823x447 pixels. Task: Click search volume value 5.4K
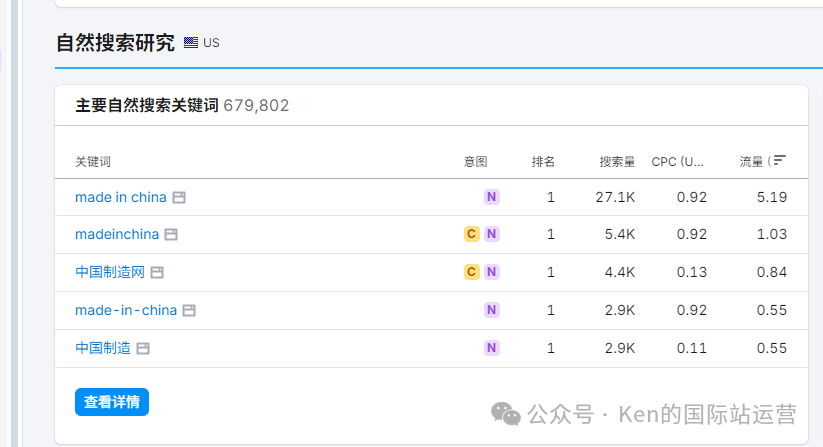coord(620,235)
